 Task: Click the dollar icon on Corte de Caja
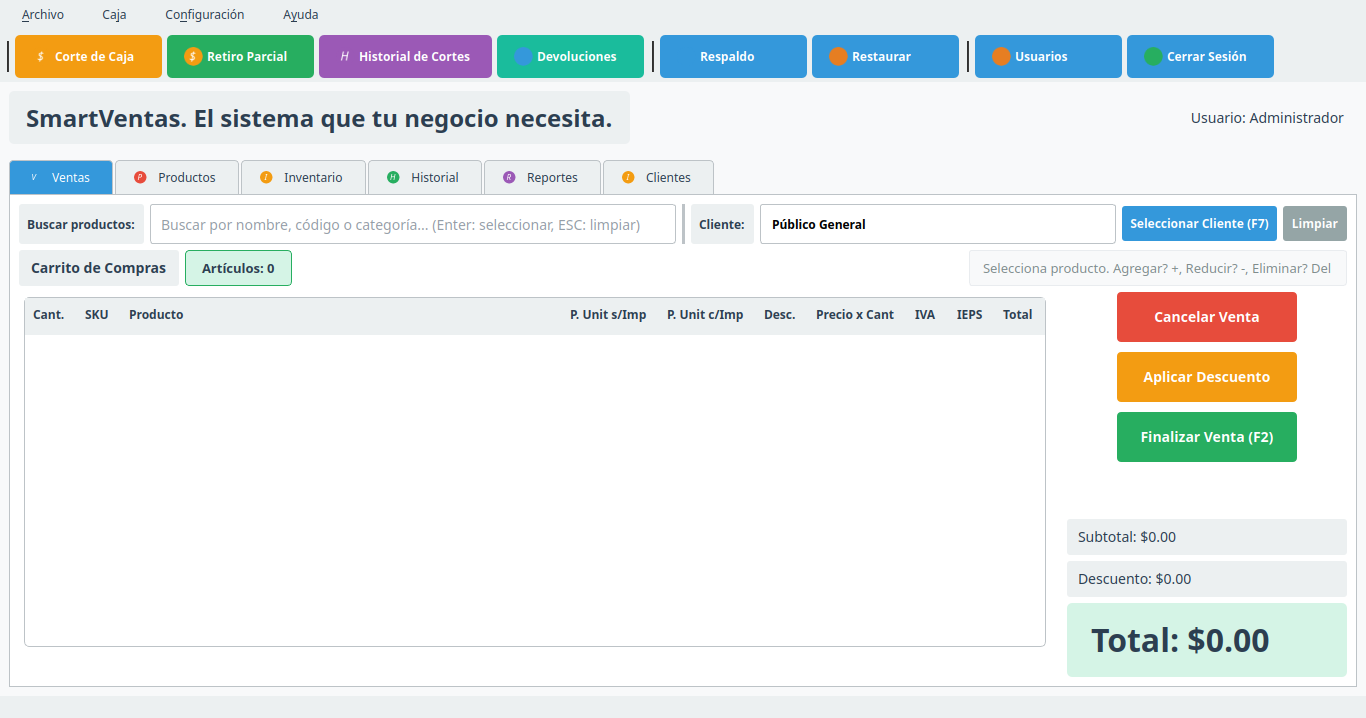tap(41, 57)
